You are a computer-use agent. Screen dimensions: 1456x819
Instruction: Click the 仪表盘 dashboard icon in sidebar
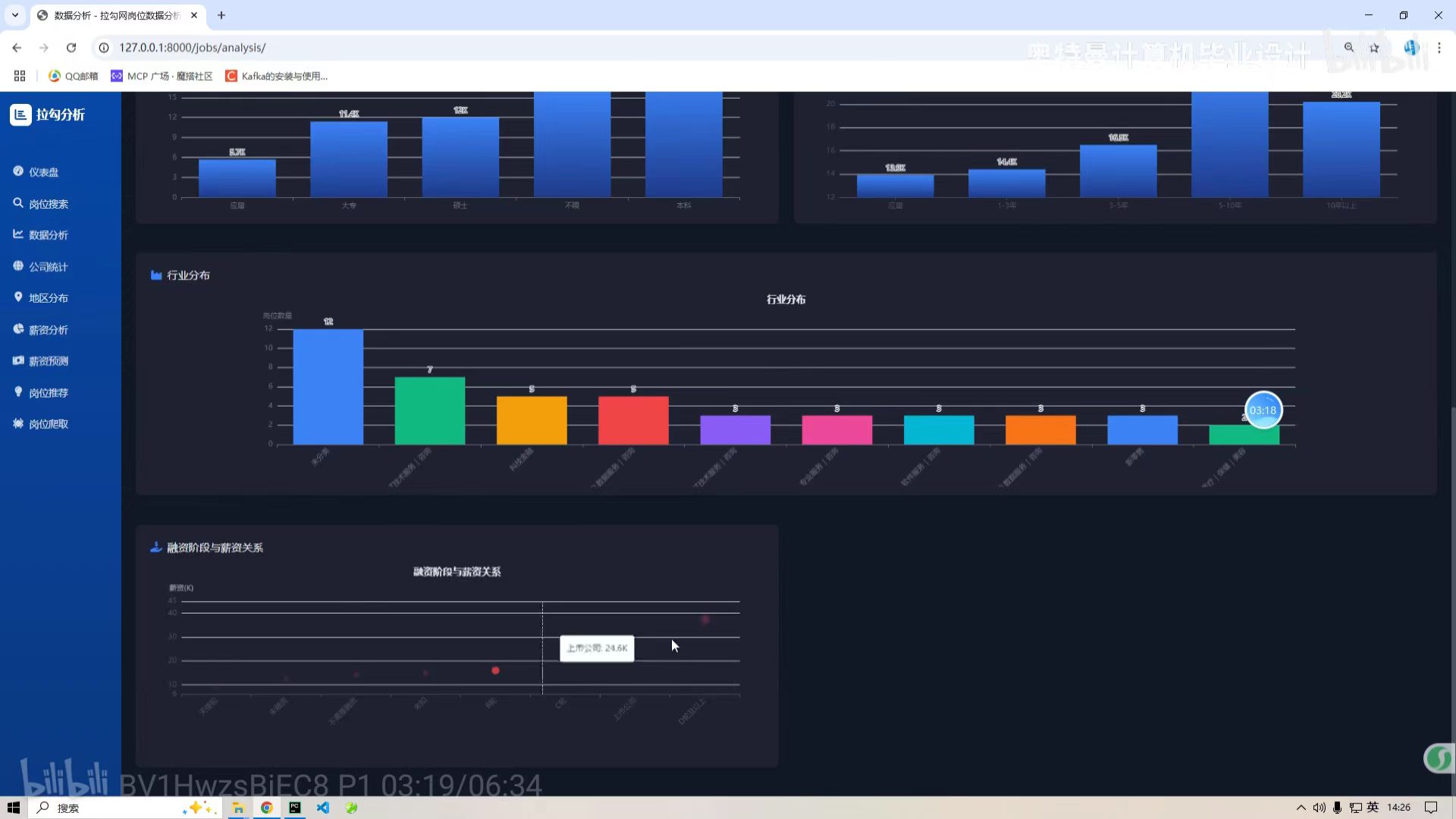(18, 171)
